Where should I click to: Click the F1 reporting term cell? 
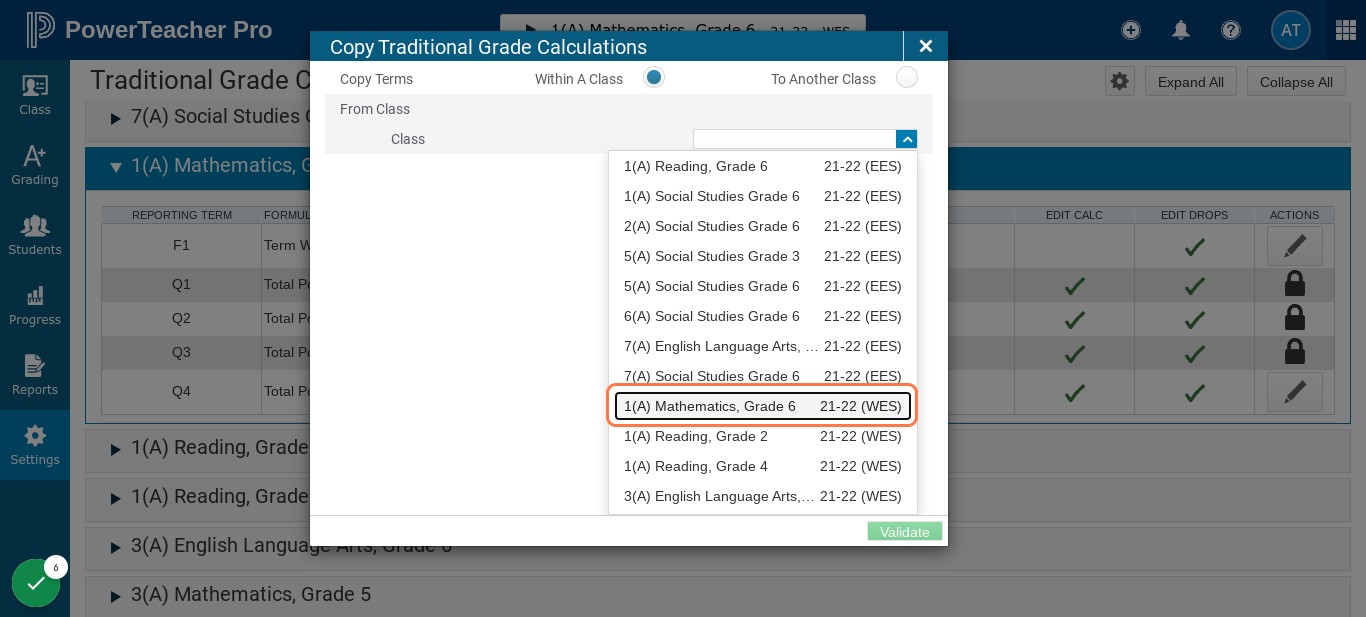(x=181, y=245)
